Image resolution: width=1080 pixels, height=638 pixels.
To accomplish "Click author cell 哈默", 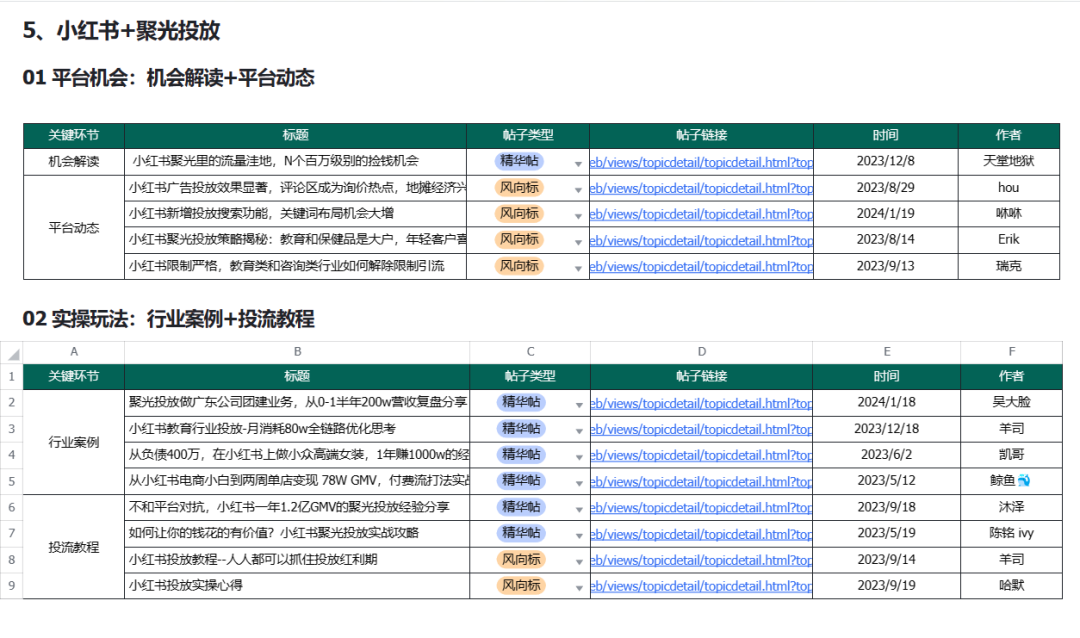I will point(1011,586).
